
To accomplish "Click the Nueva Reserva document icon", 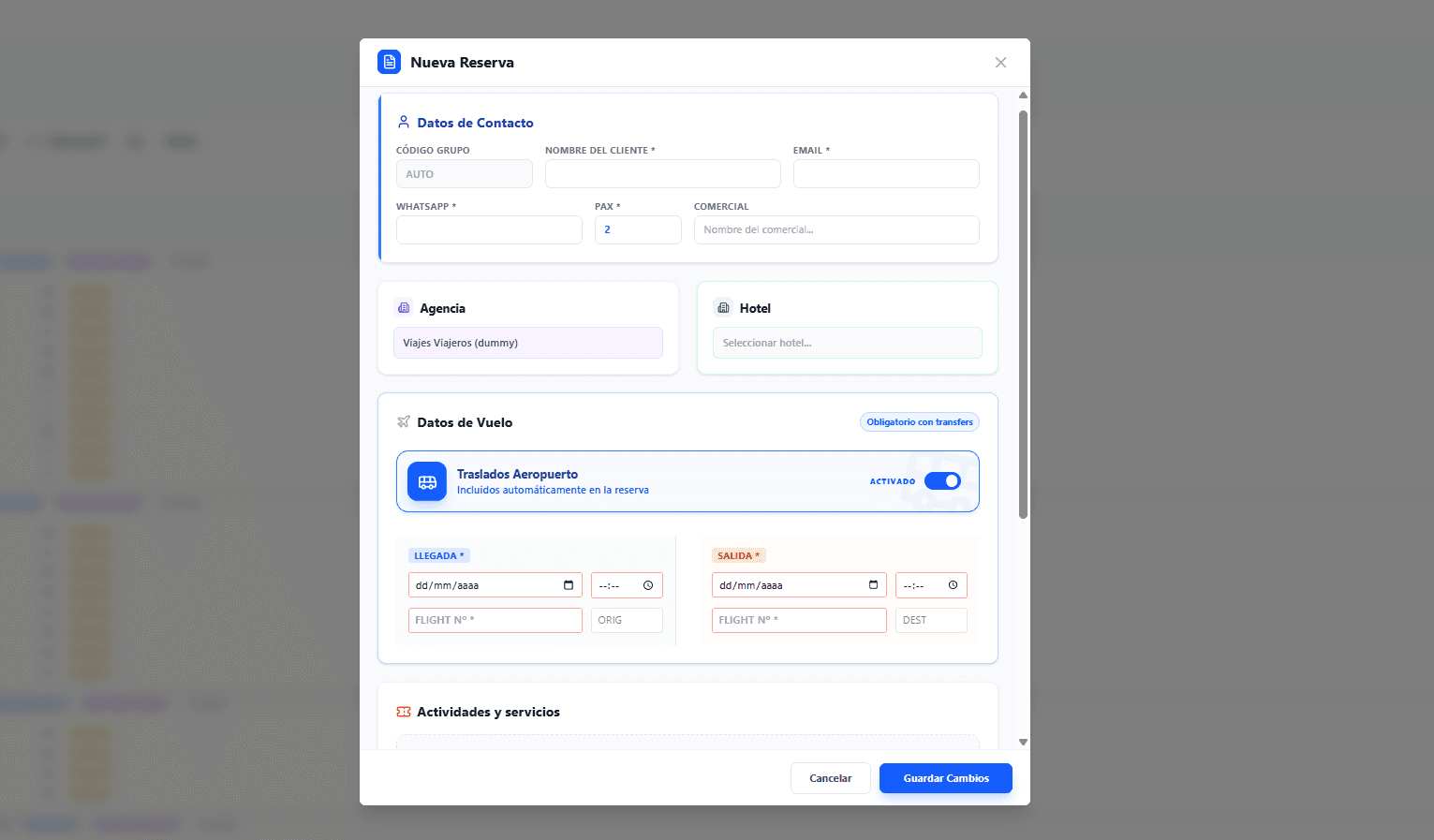I will pos(389,62).
